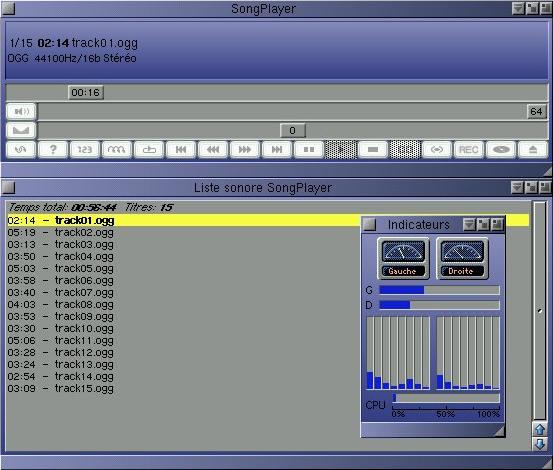Click the playlist scroll up arrow
This screenshot has height=470, width=553.
click(540, 430)
